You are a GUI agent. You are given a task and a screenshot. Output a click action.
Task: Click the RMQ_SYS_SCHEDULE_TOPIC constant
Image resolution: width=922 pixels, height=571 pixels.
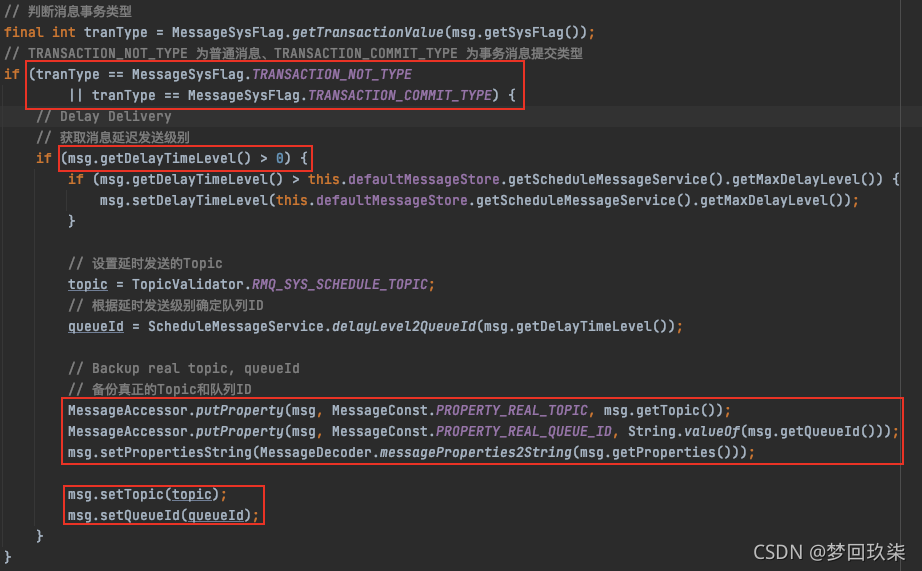[342, 284]
